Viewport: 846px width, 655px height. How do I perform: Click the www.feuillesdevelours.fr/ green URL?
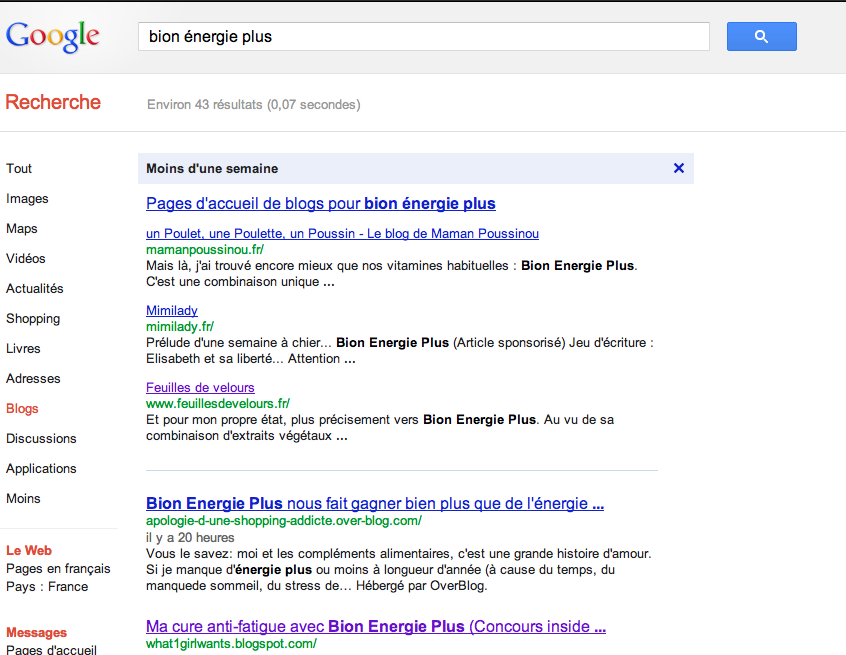(218, 404)
